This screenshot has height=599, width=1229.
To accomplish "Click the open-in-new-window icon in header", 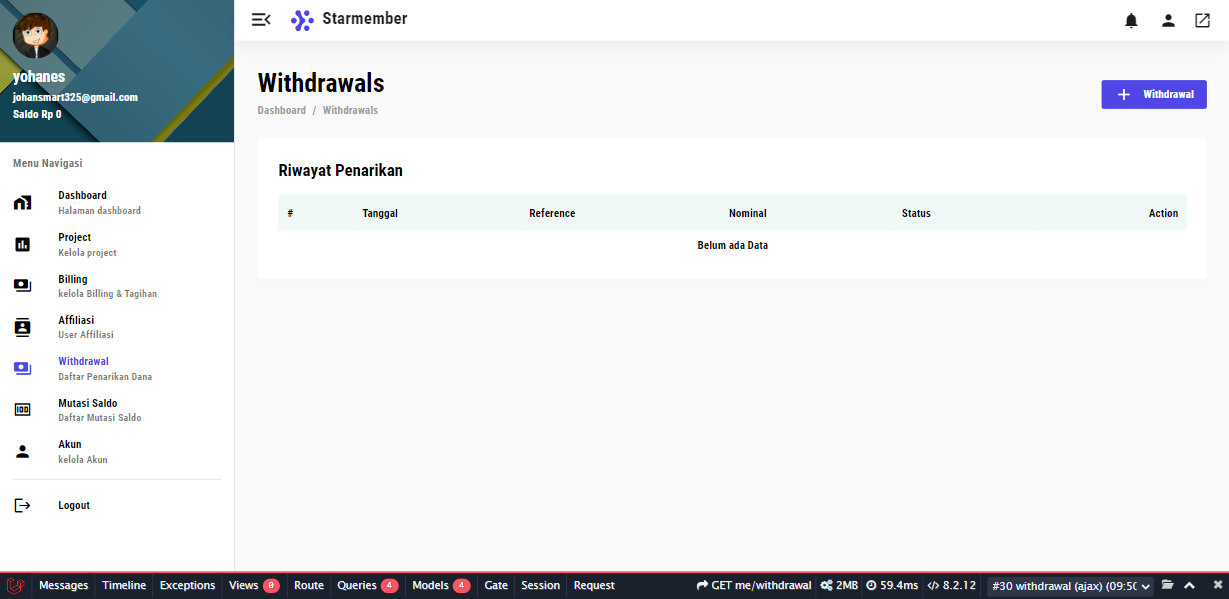I will tap(1202, 20).
